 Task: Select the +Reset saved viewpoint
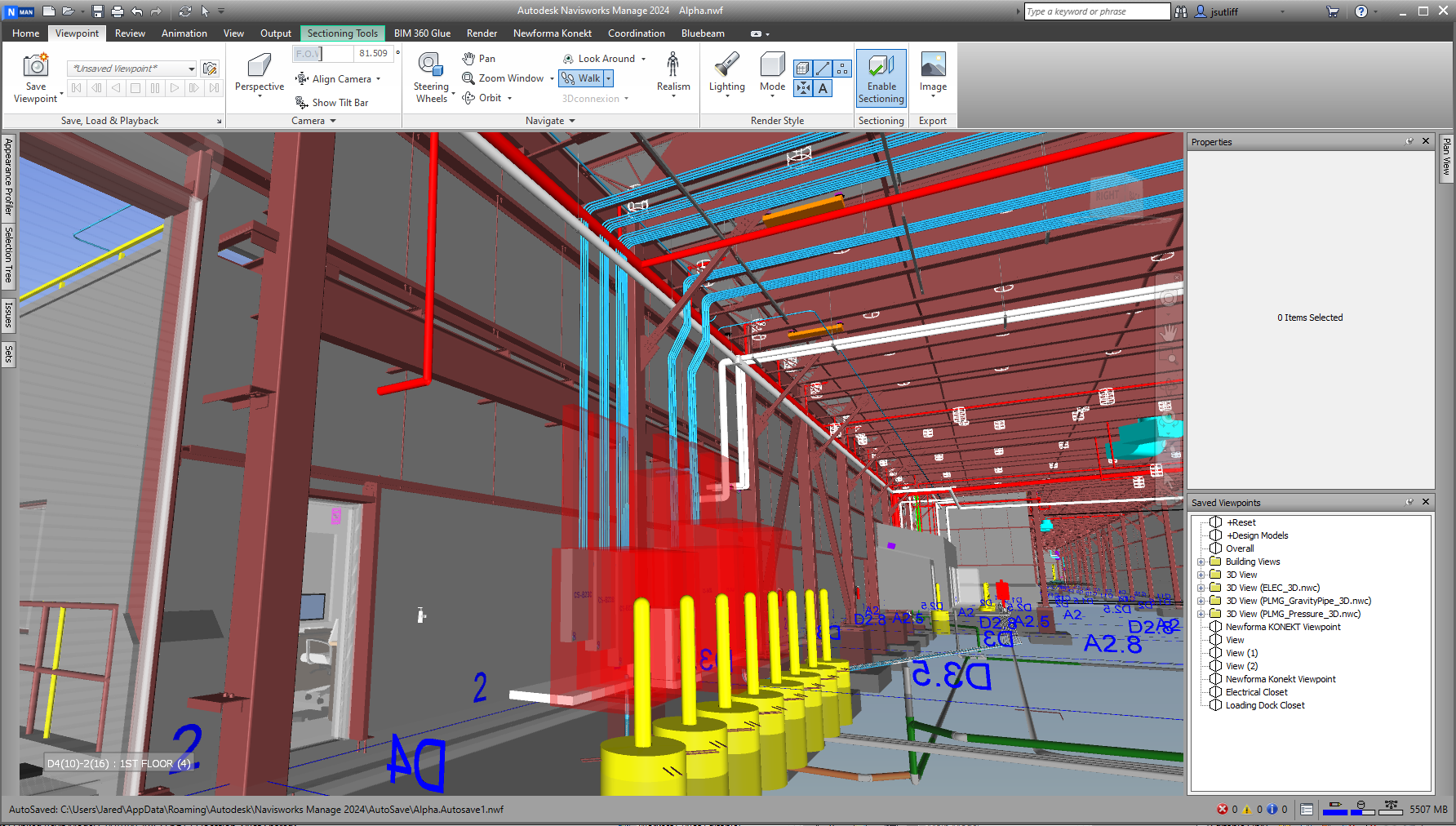(1241, 522)
